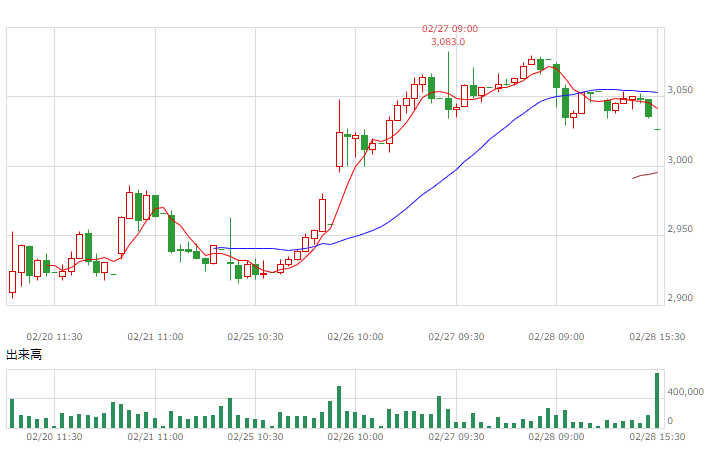Click 02/26 10:00 label under the price chart
Image resolution: width=706 pixels, height=450 pixels.
[355, 337]
